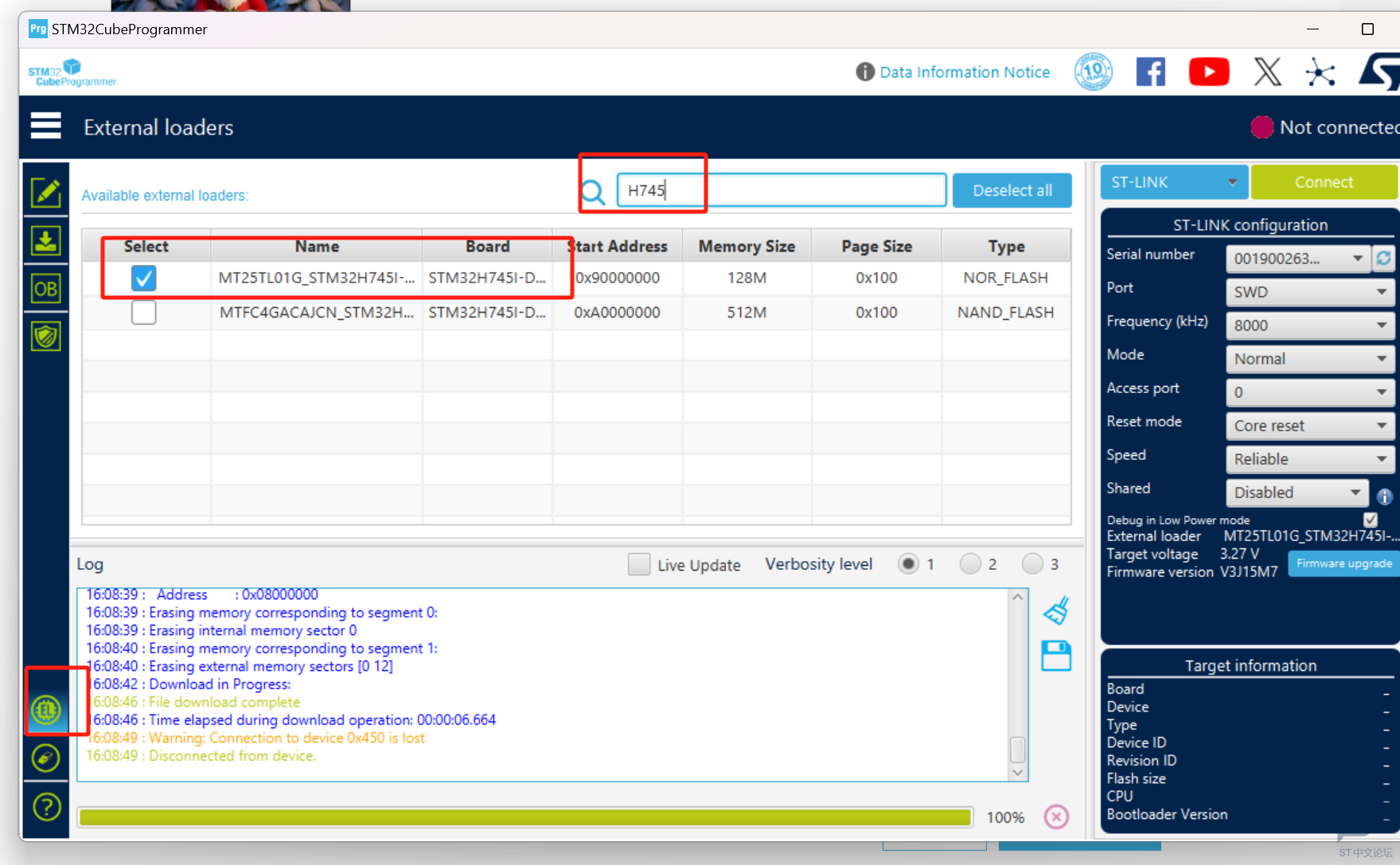Uncheck the MT25TL01G_STM32H745I loader checkbox

(144, 278)
